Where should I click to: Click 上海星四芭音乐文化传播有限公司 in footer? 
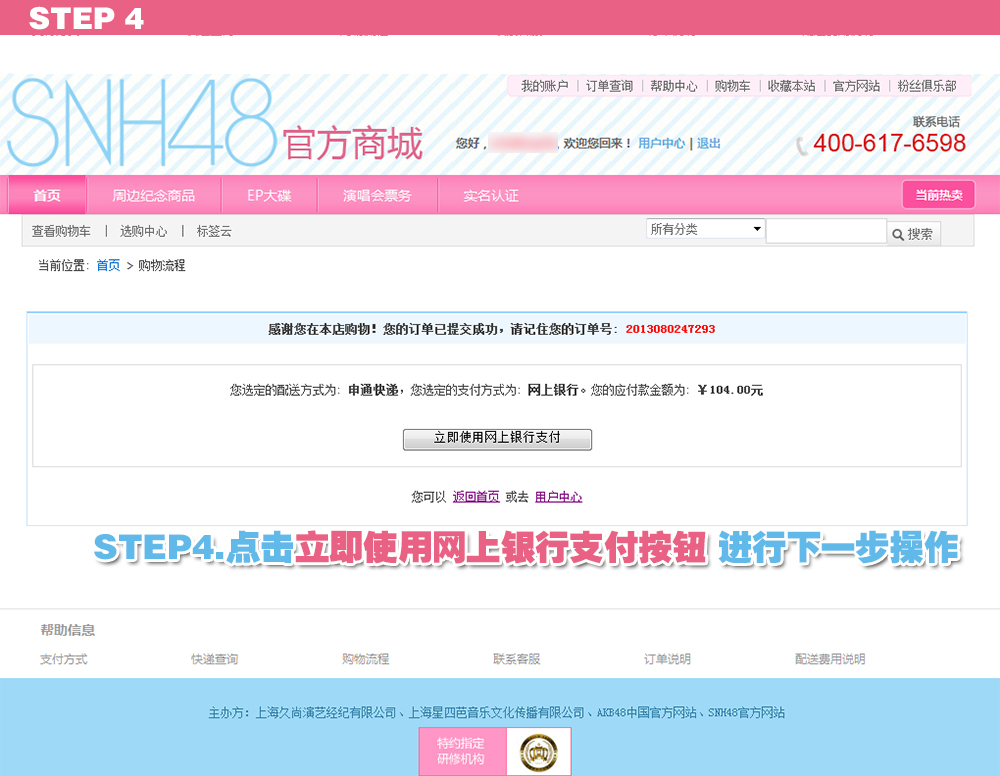(496, 712)
